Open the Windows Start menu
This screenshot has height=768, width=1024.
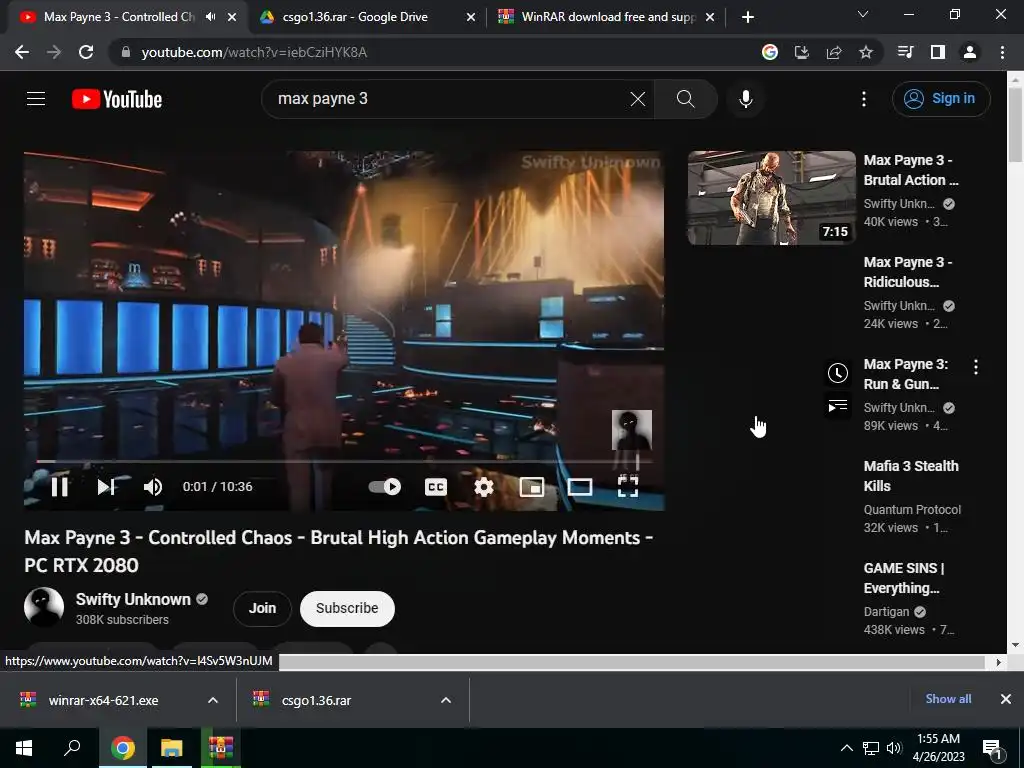point(24,748)
